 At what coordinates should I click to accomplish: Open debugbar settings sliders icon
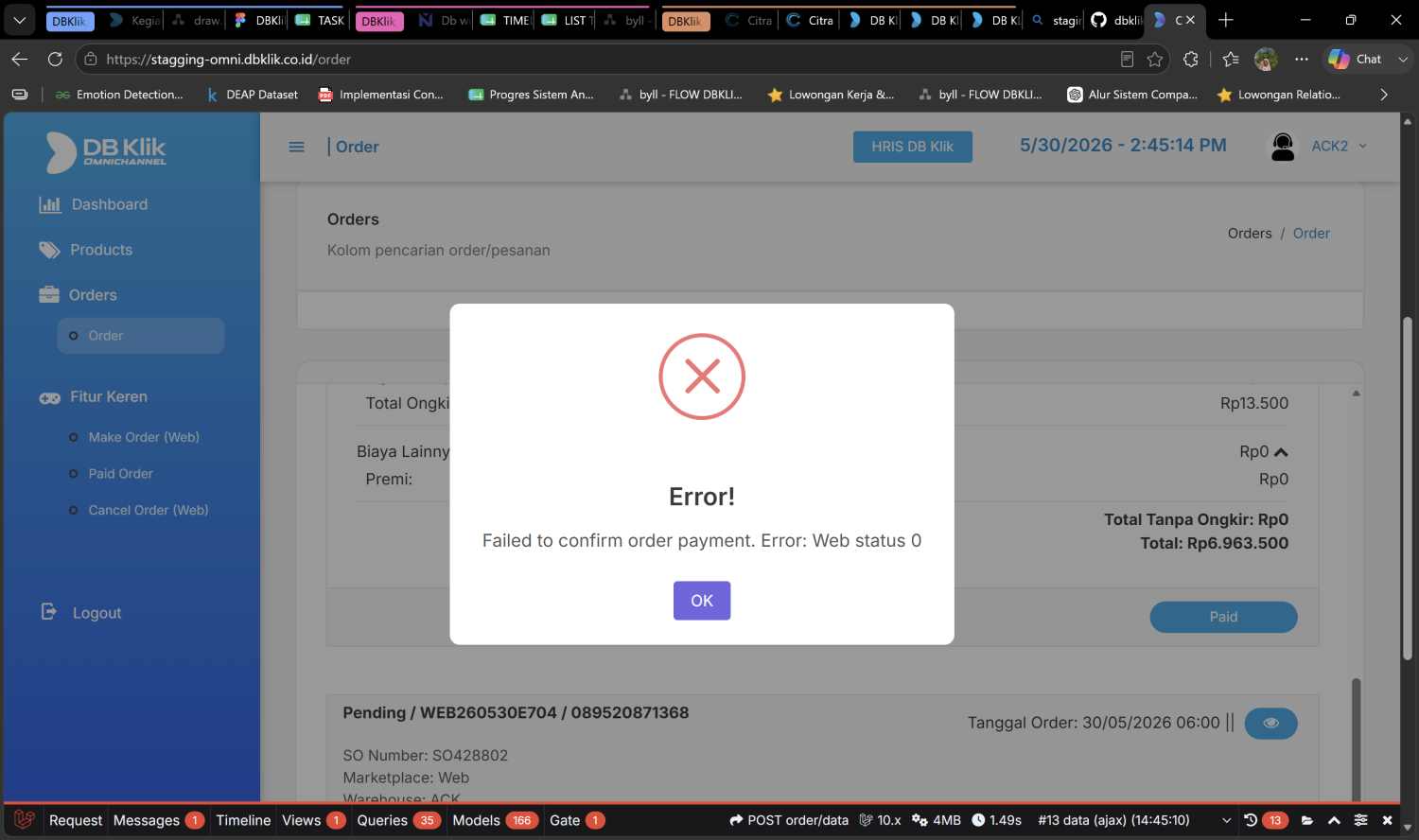[x=1360, y=820]
